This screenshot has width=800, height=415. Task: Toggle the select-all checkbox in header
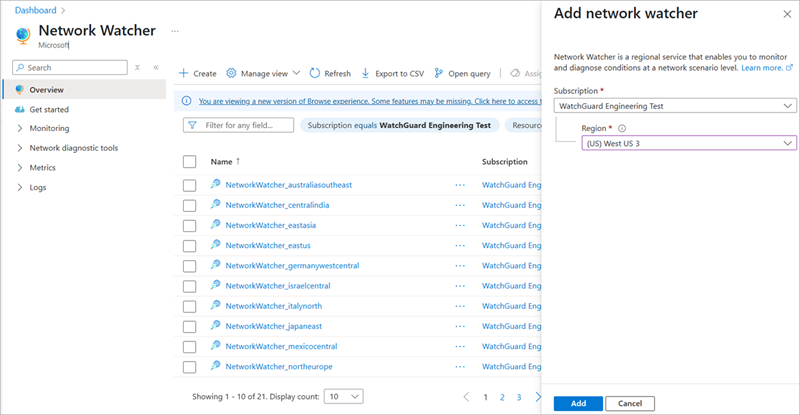tap(189, 162)
